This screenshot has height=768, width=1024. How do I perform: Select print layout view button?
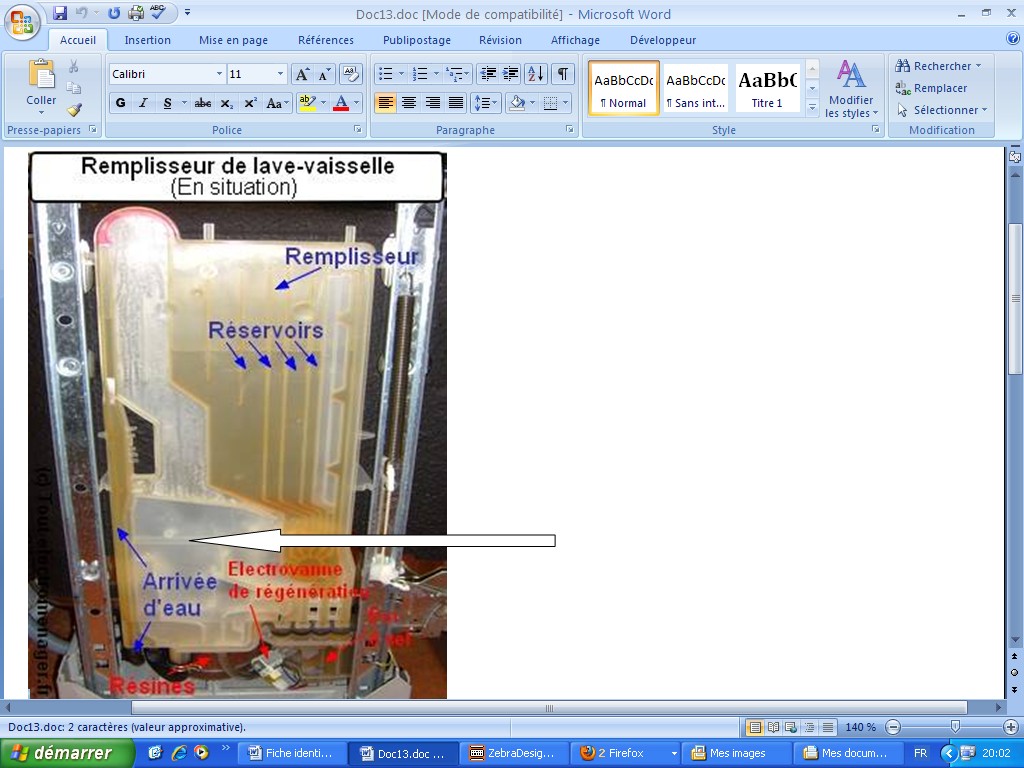click(755, 727)
